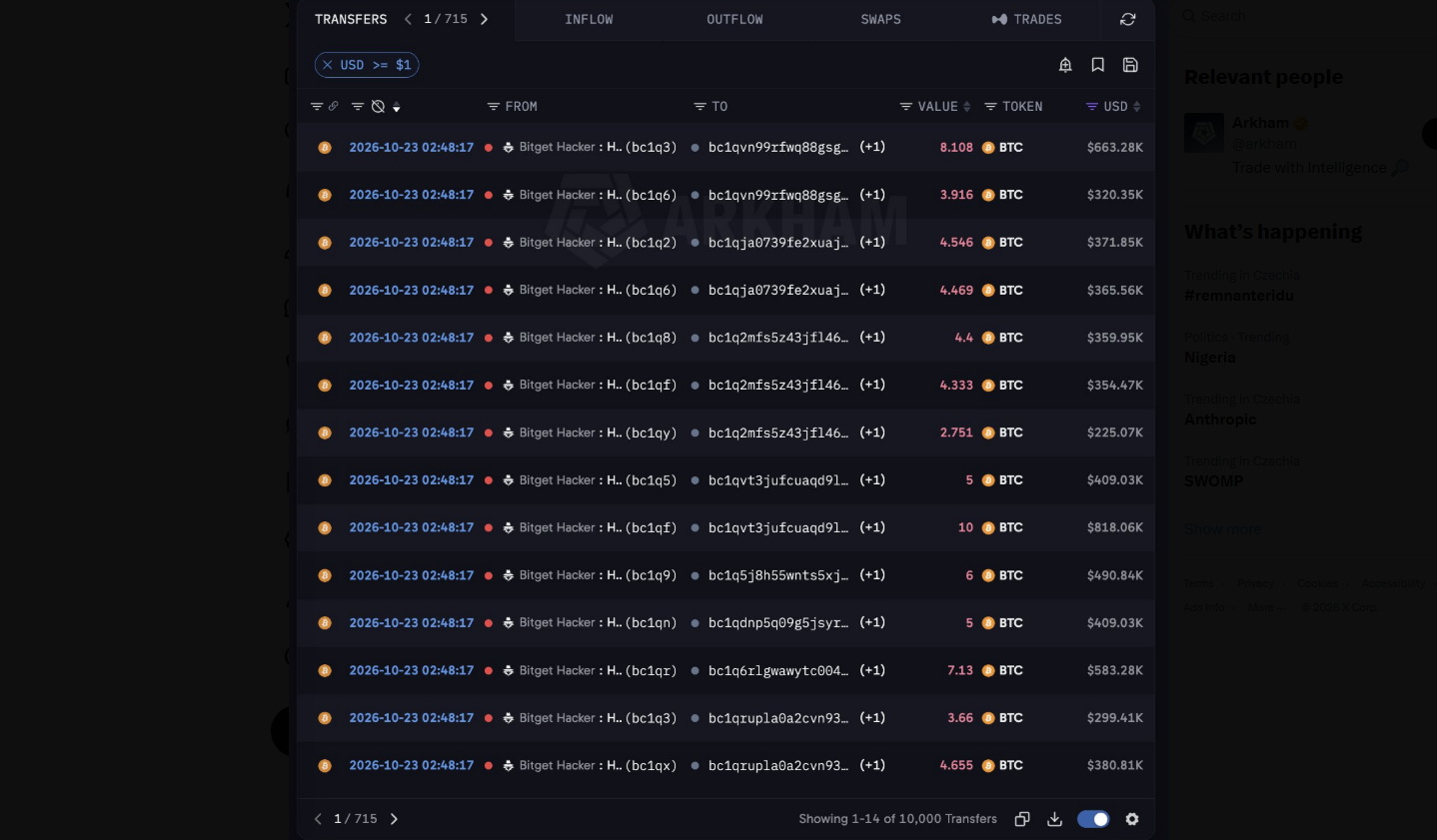Click the copy icon in the footer

coord(1022,819)
